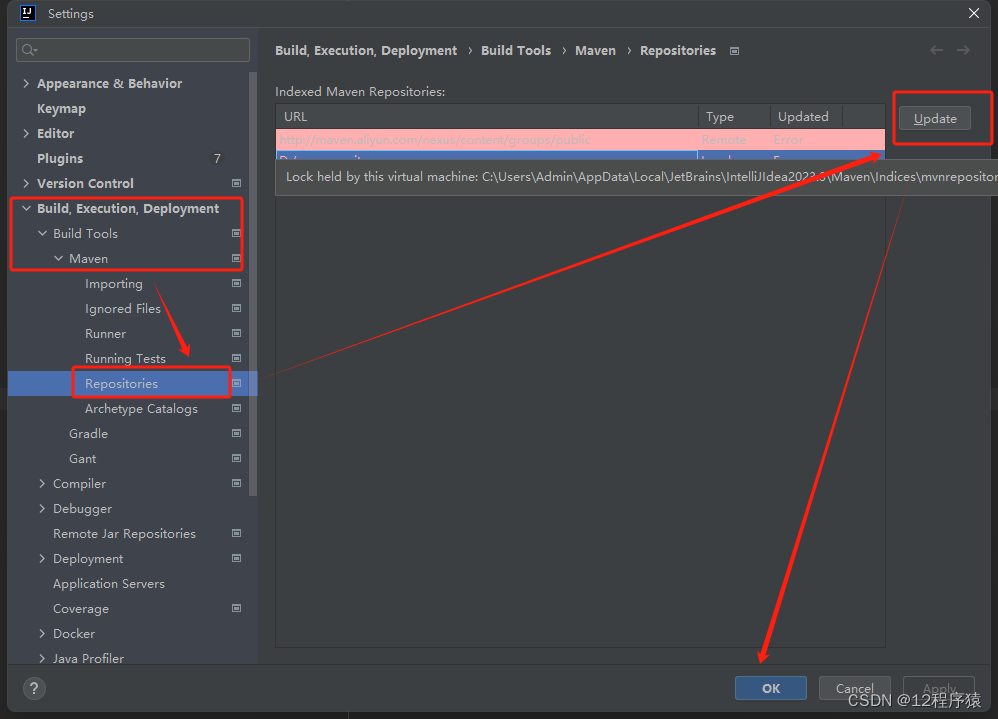Screen dimensions: 998x719
Task: Click Build, Execution, Deployment breadcrumb
Action: [x=366, y=50]
